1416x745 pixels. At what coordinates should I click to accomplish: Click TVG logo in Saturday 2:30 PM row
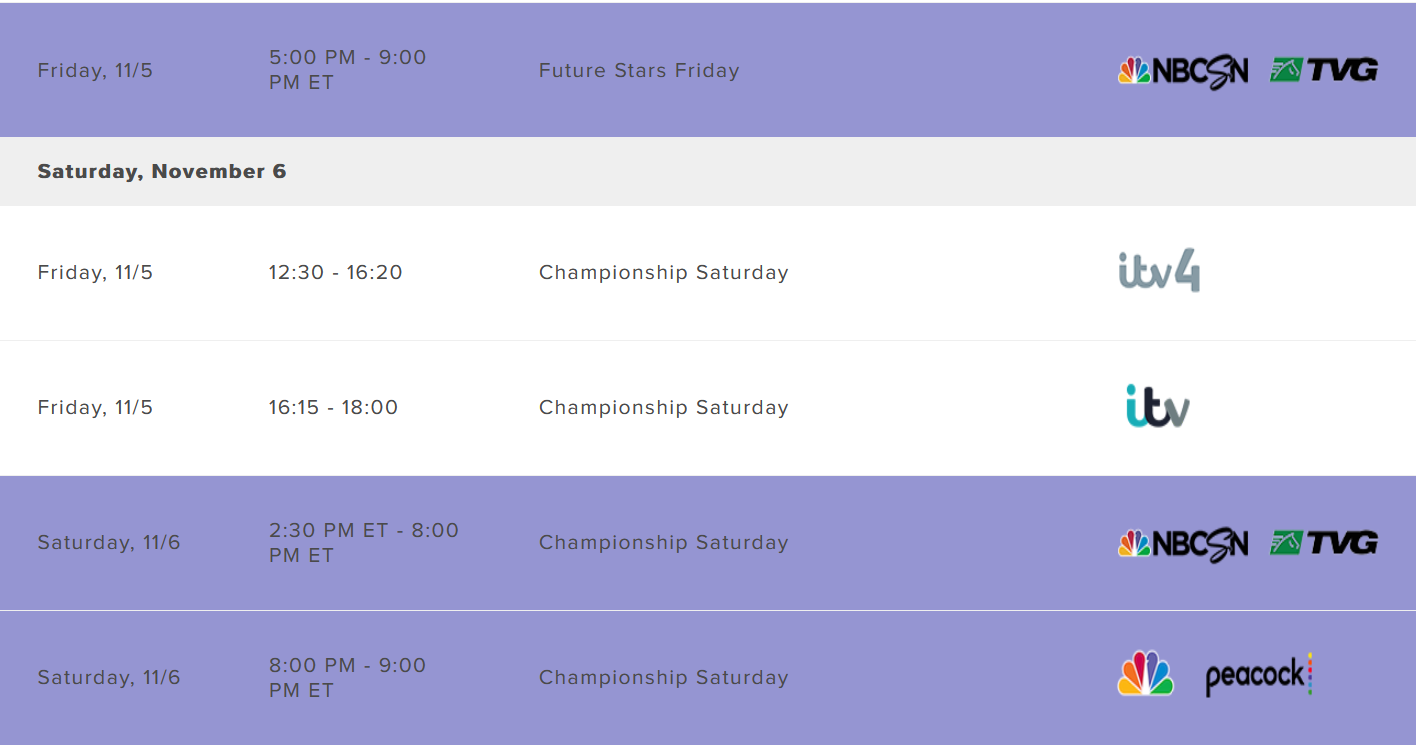tap(1324, 542)
